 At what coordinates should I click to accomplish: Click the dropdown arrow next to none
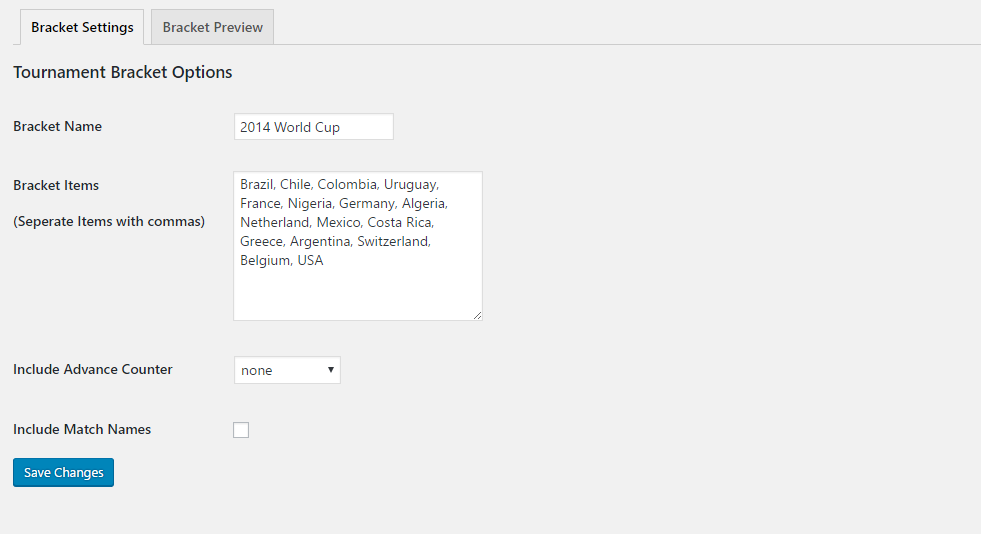tap(330, 370)
